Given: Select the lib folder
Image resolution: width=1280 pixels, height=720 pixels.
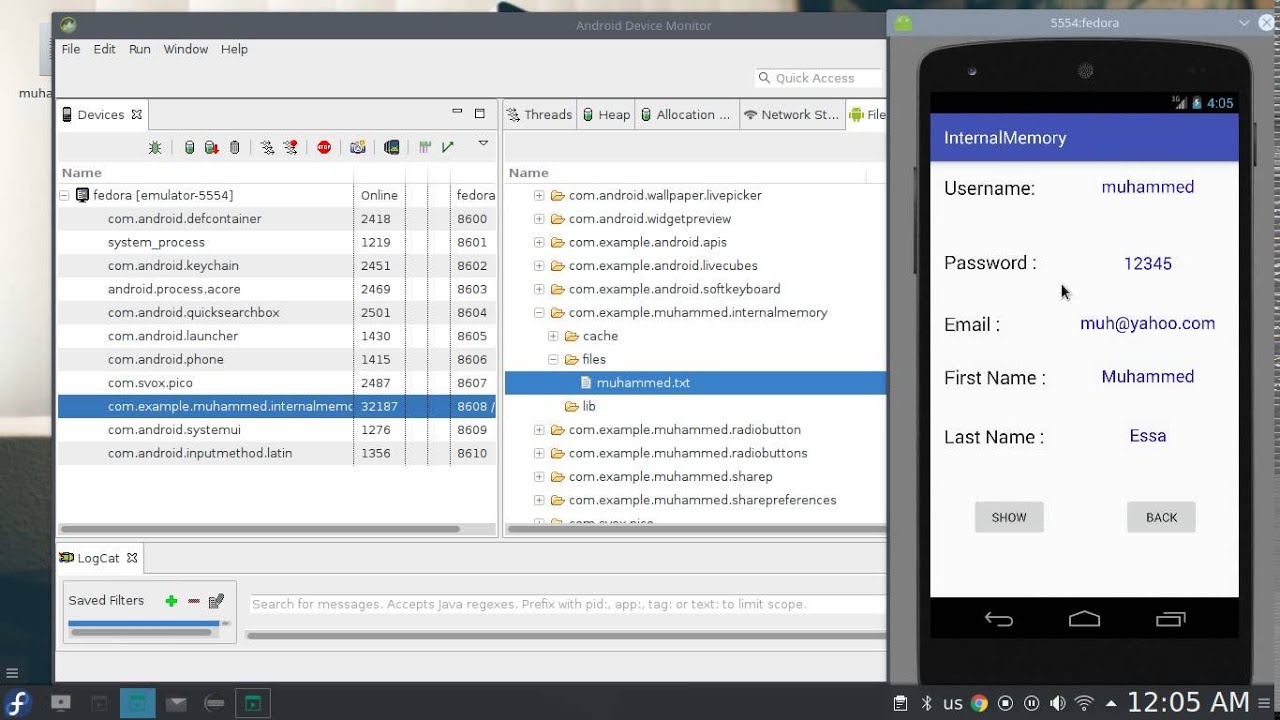Looking at the screenshot, I should (x=580, y=406).
